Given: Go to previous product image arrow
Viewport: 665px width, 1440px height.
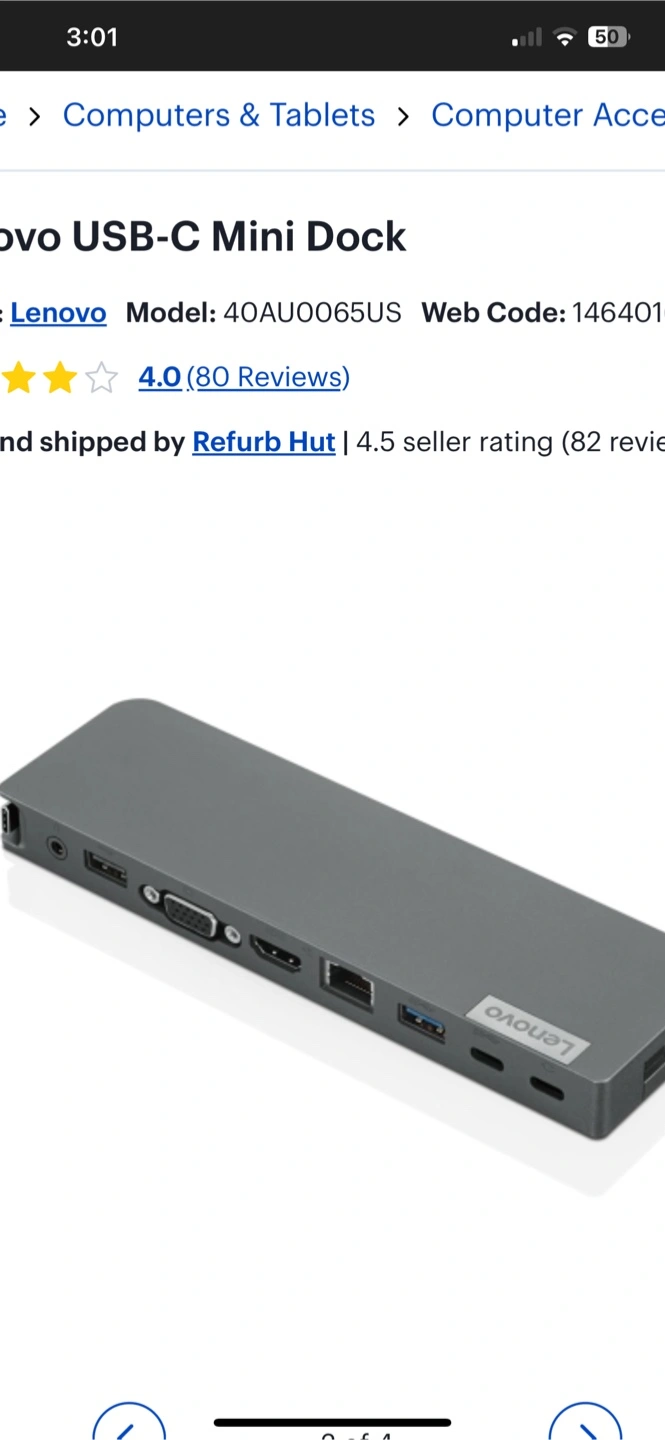Looking at the screenshot, I should coord(129,1422).
